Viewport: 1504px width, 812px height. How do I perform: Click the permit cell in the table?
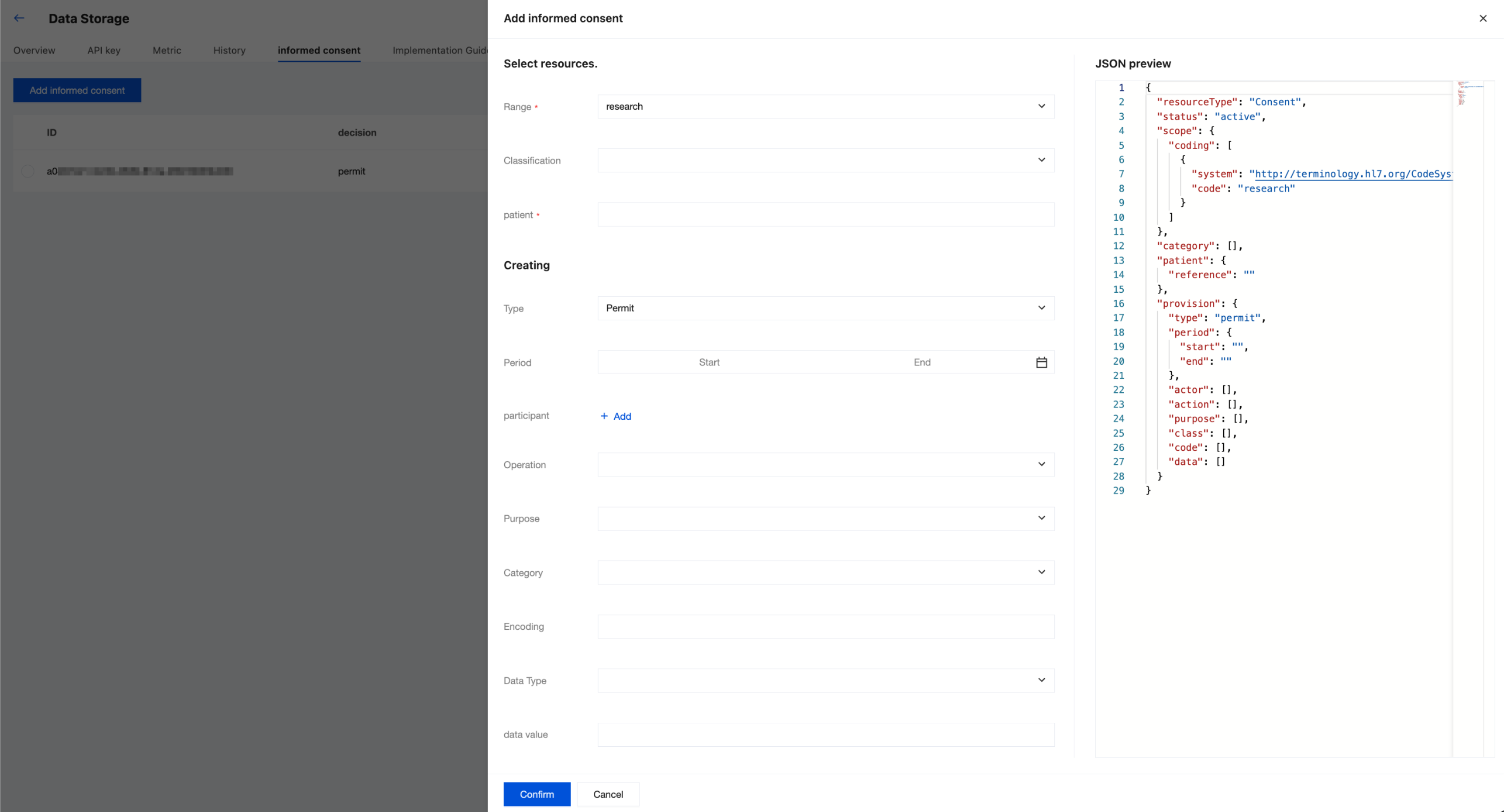pos(351,171)
